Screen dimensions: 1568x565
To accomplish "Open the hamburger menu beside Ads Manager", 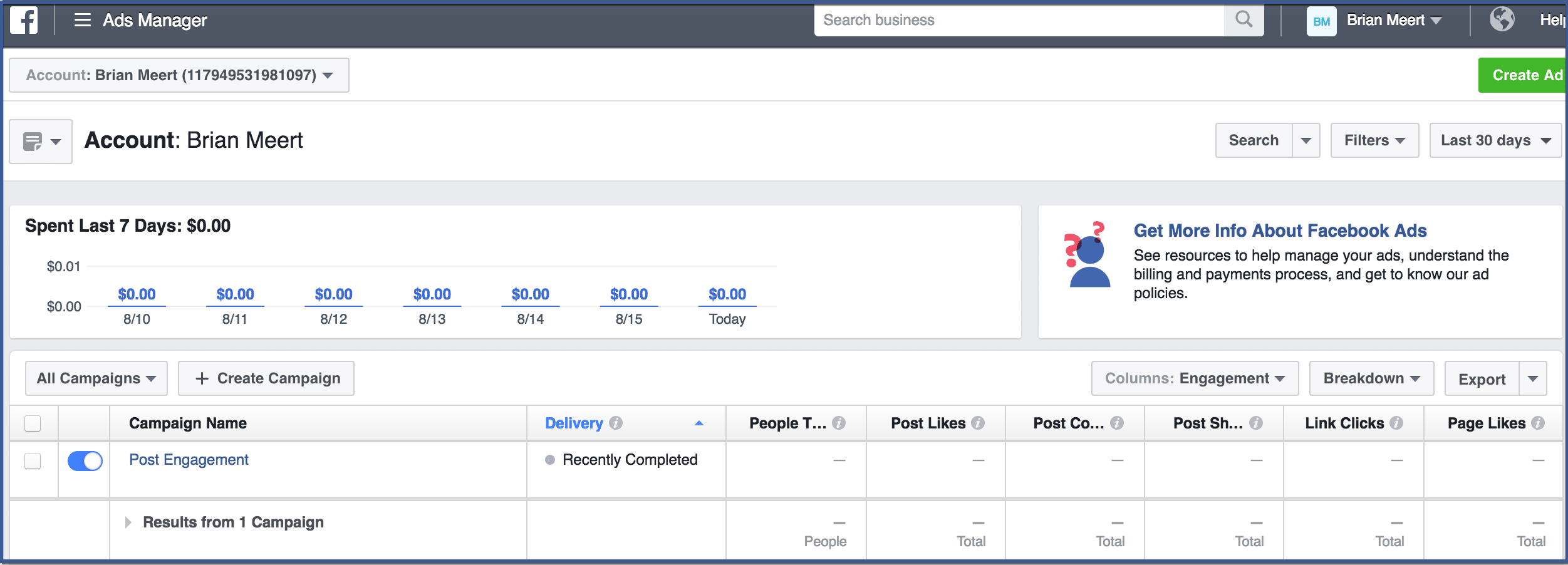I will pyautogui.click(x=83, y=20).
